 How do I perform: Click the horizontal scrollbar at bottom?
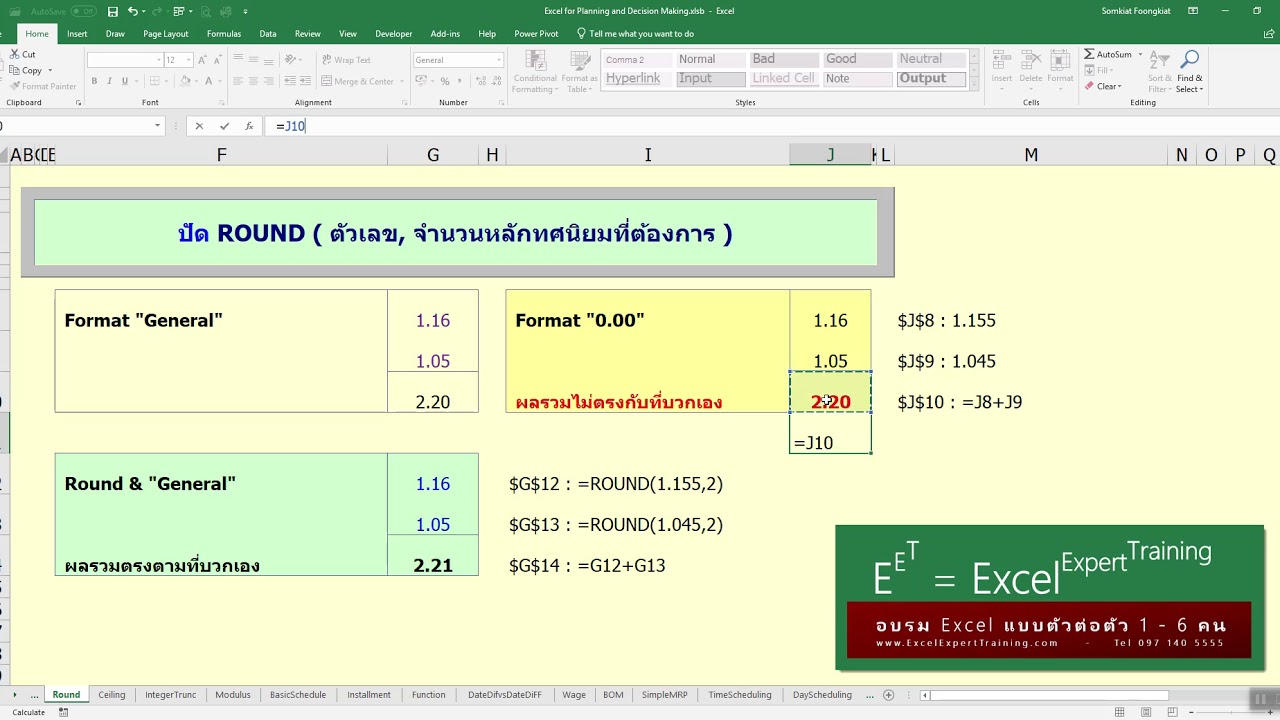(1049, 696)
